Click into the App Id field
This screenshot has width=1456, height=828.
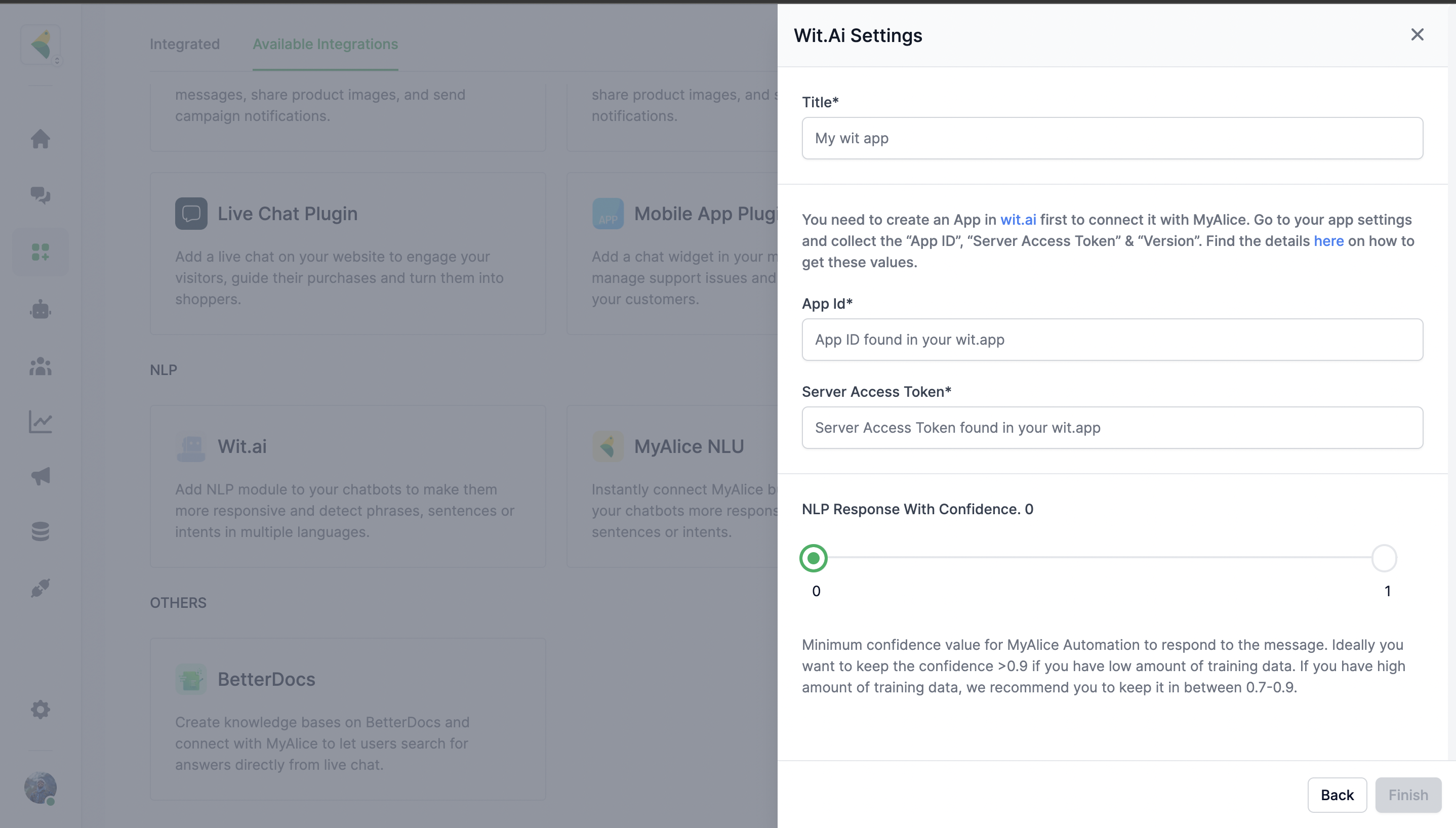pos(1112,340)
